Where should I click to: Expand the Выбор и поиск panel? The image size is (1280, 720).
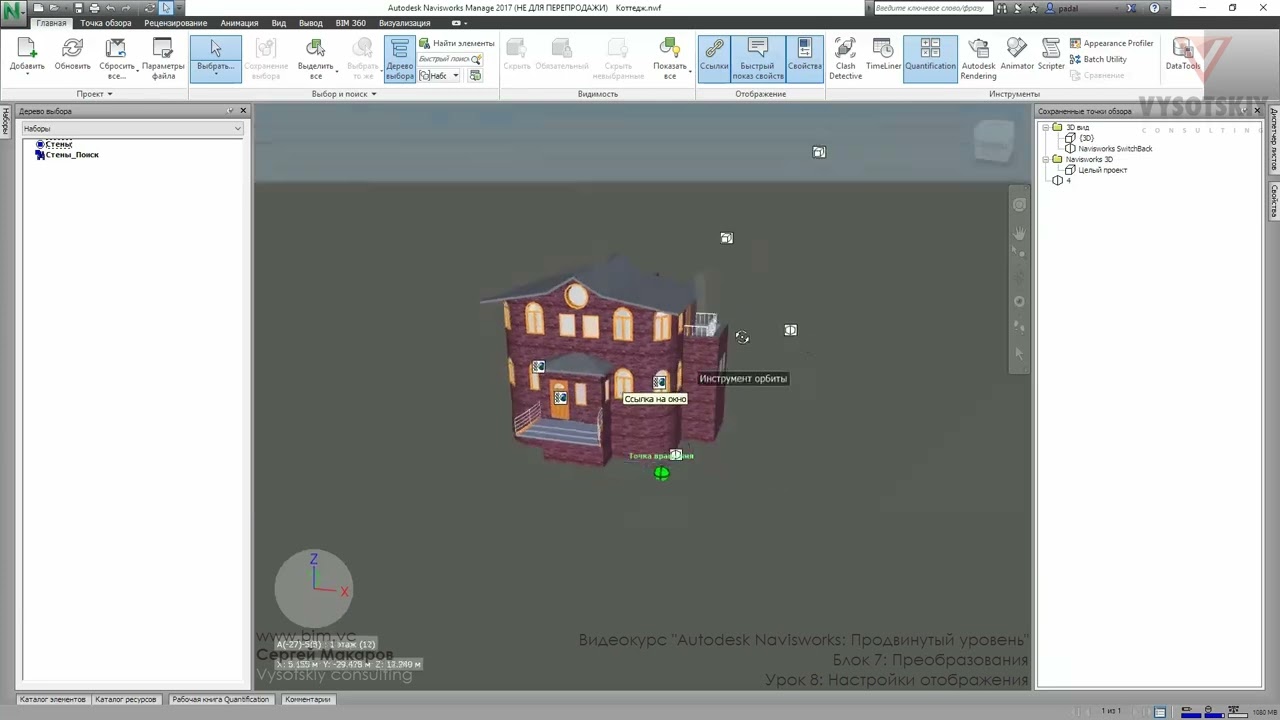[x=344, y=94]
